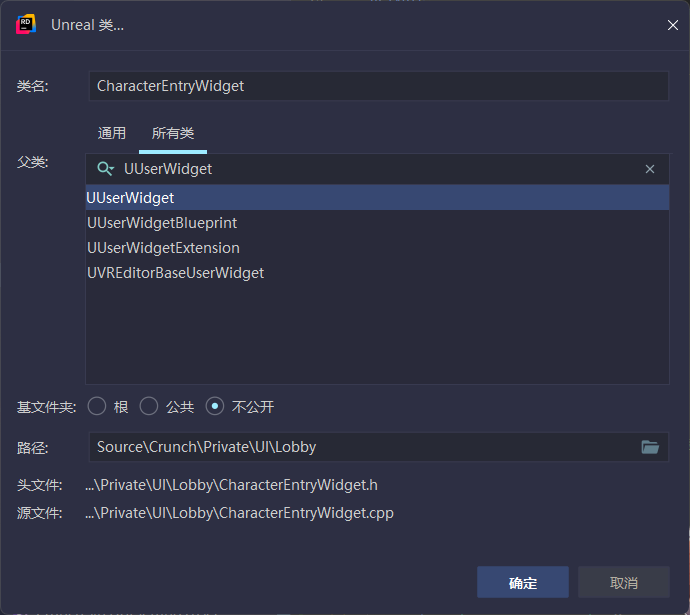The height and width of the screenshot is (615, 690).
Task: Click the 类名 label
Action: click(33, 86)
